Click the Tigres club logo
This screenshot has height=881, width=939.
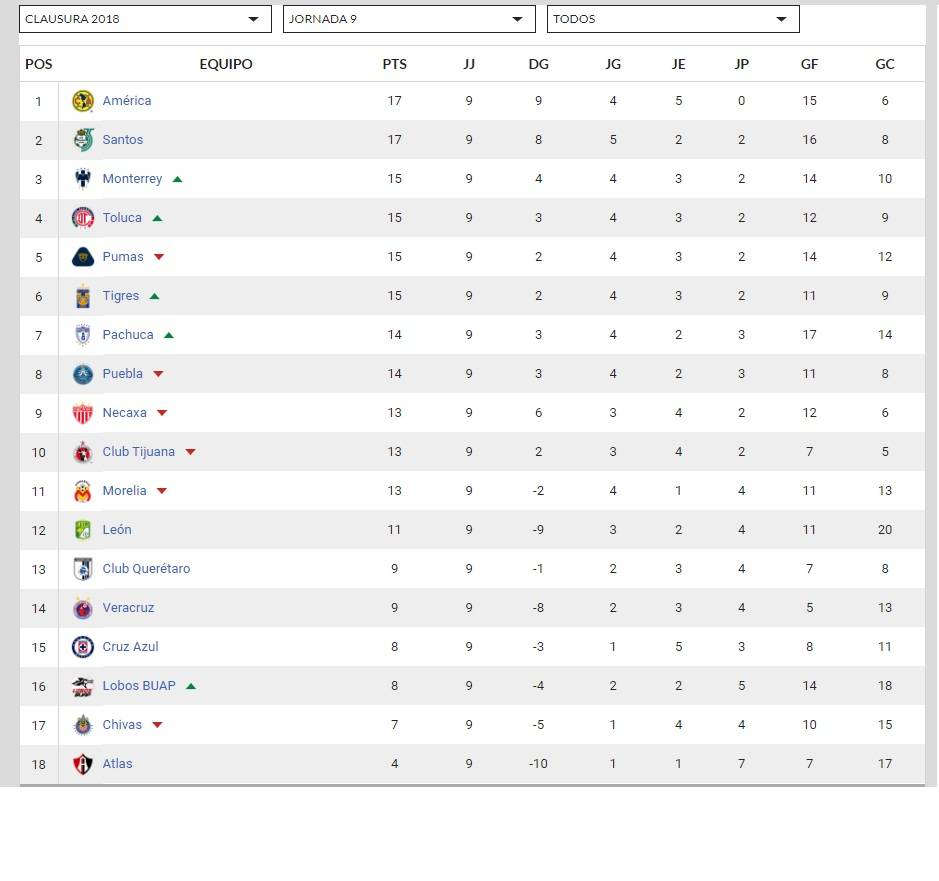[83, 296]
